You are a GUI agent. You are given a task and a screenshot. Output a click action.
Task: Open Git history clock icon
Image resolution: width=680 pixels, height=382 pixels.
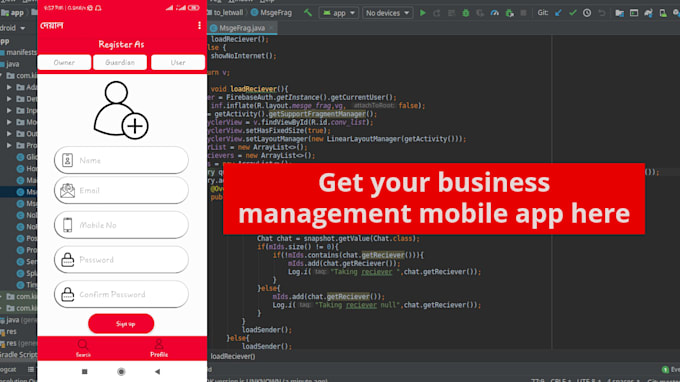pos(587,13)
